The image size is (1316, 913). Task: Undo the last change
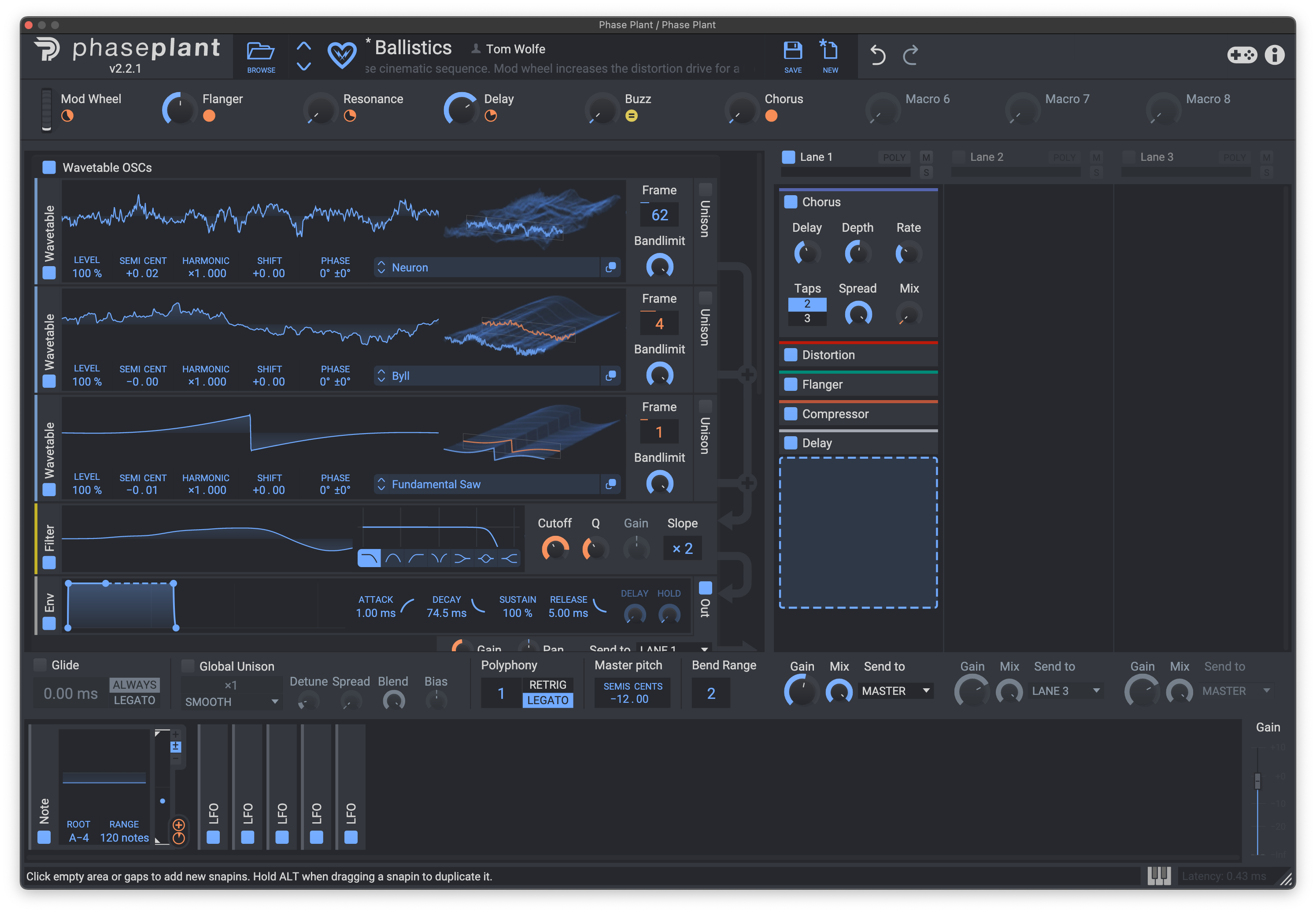(x=877, y=56)
